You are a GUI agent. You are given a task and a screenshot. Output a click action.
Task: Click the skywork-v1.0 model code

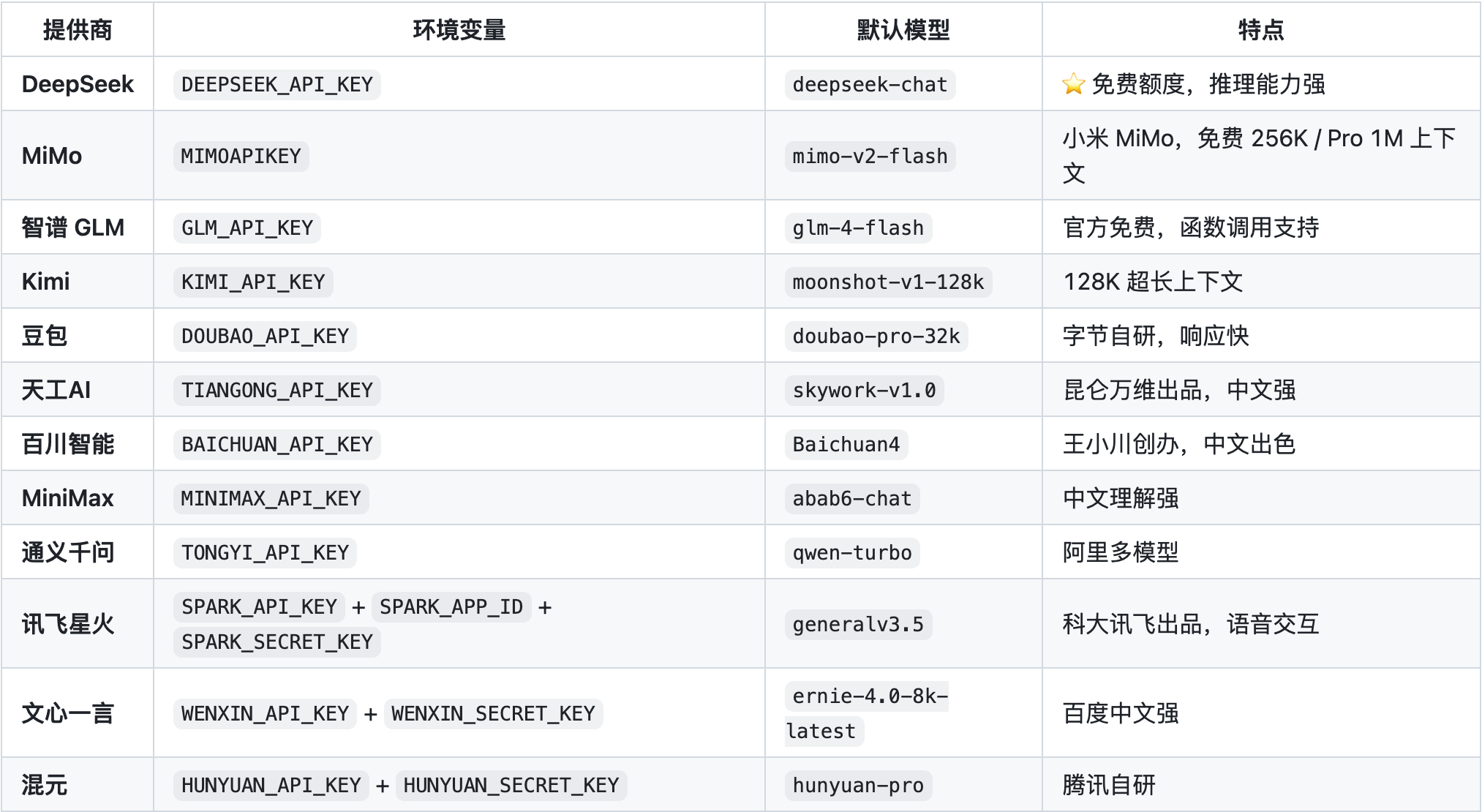pyautogui.click(x=864, y=390)
